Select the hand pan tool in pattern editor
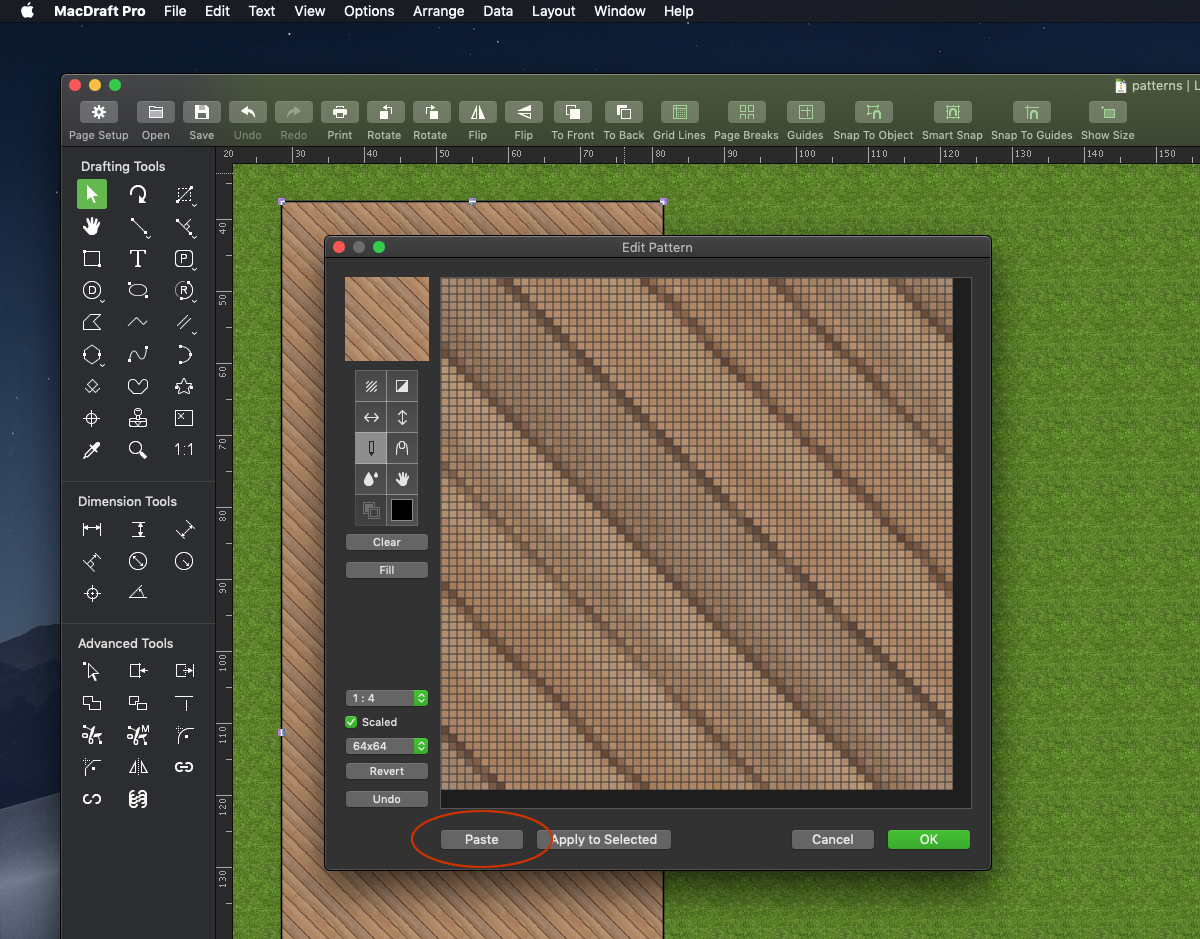The width and height of the screenshot is (1200, 939). pyautogui.click(x=402, y=479)
